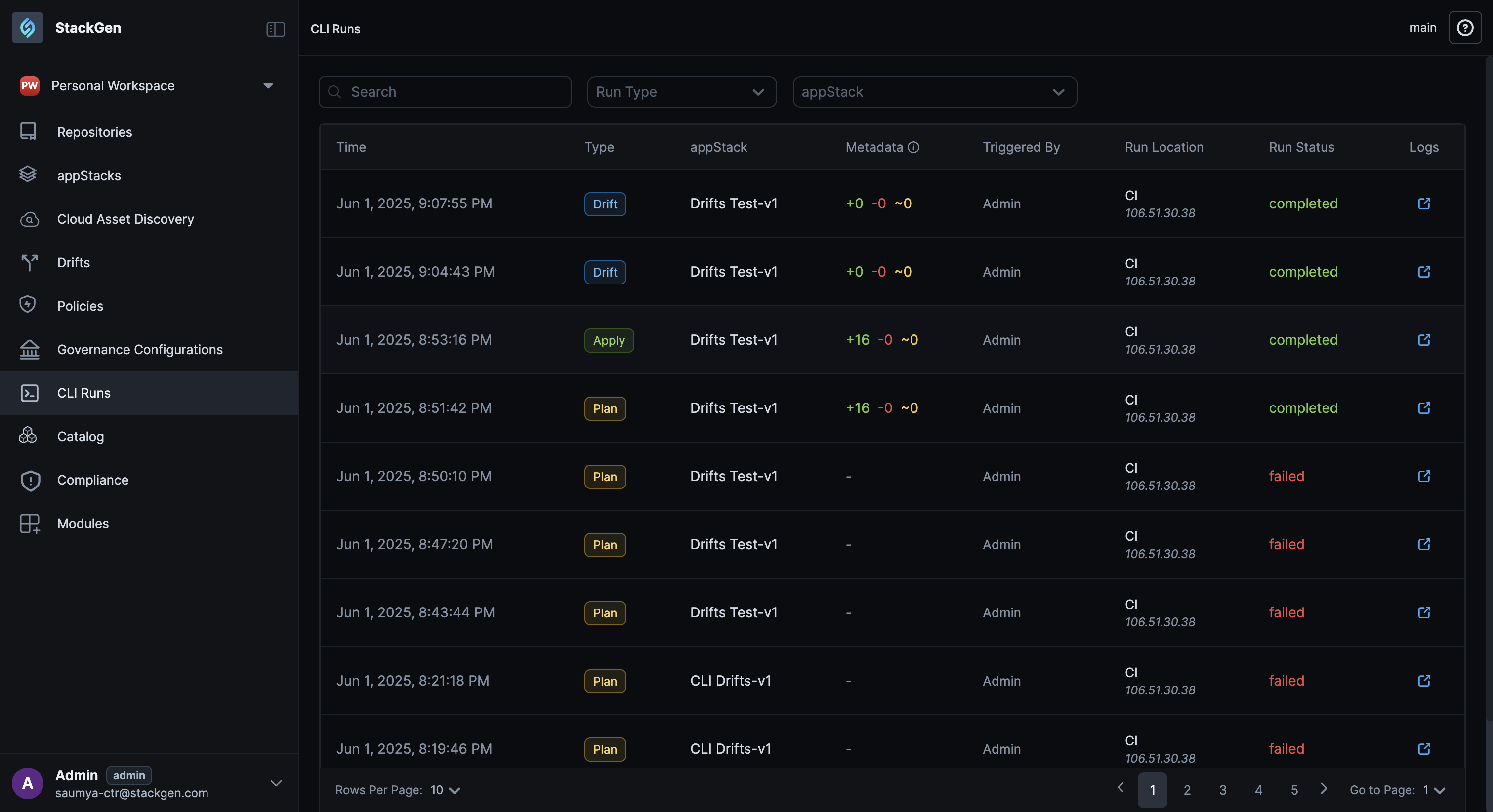1493x812 pixels.
Task: Open logs for the failed 8:21:18 PM run
Action: (1424, 681)
